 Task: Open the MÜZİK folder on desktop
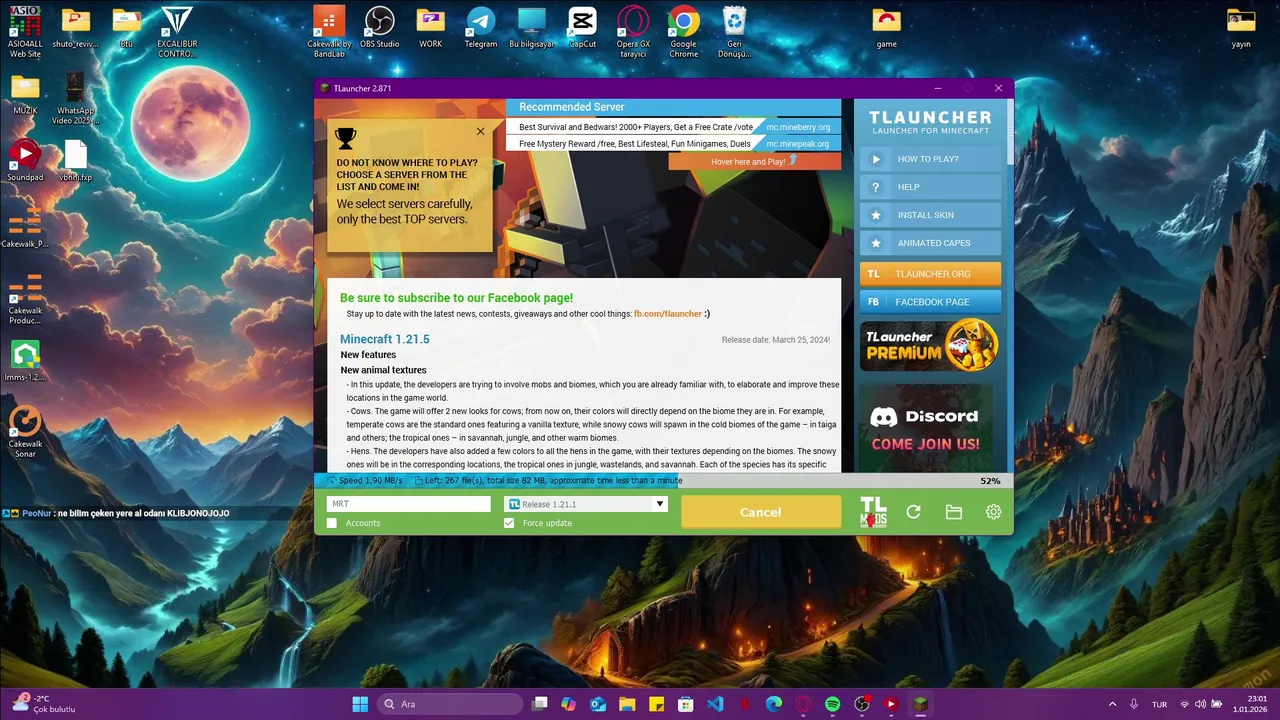[x=25, y=95]
